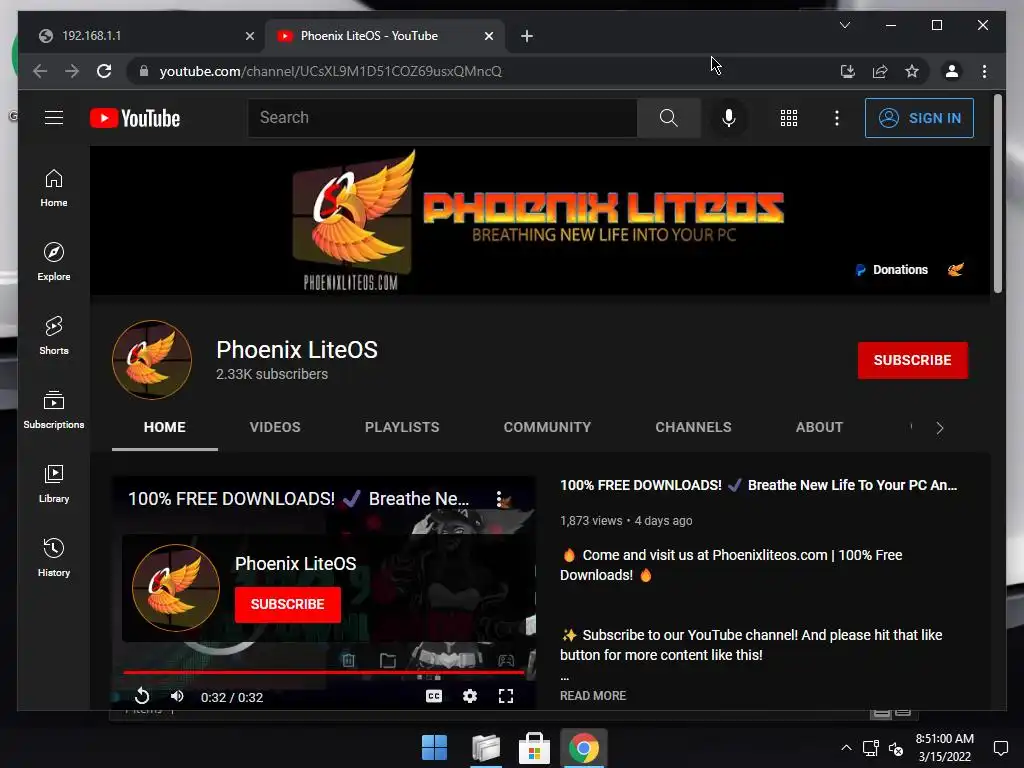Open Explore in the sidebar
1024x768 pixels.
coord(54,262)
